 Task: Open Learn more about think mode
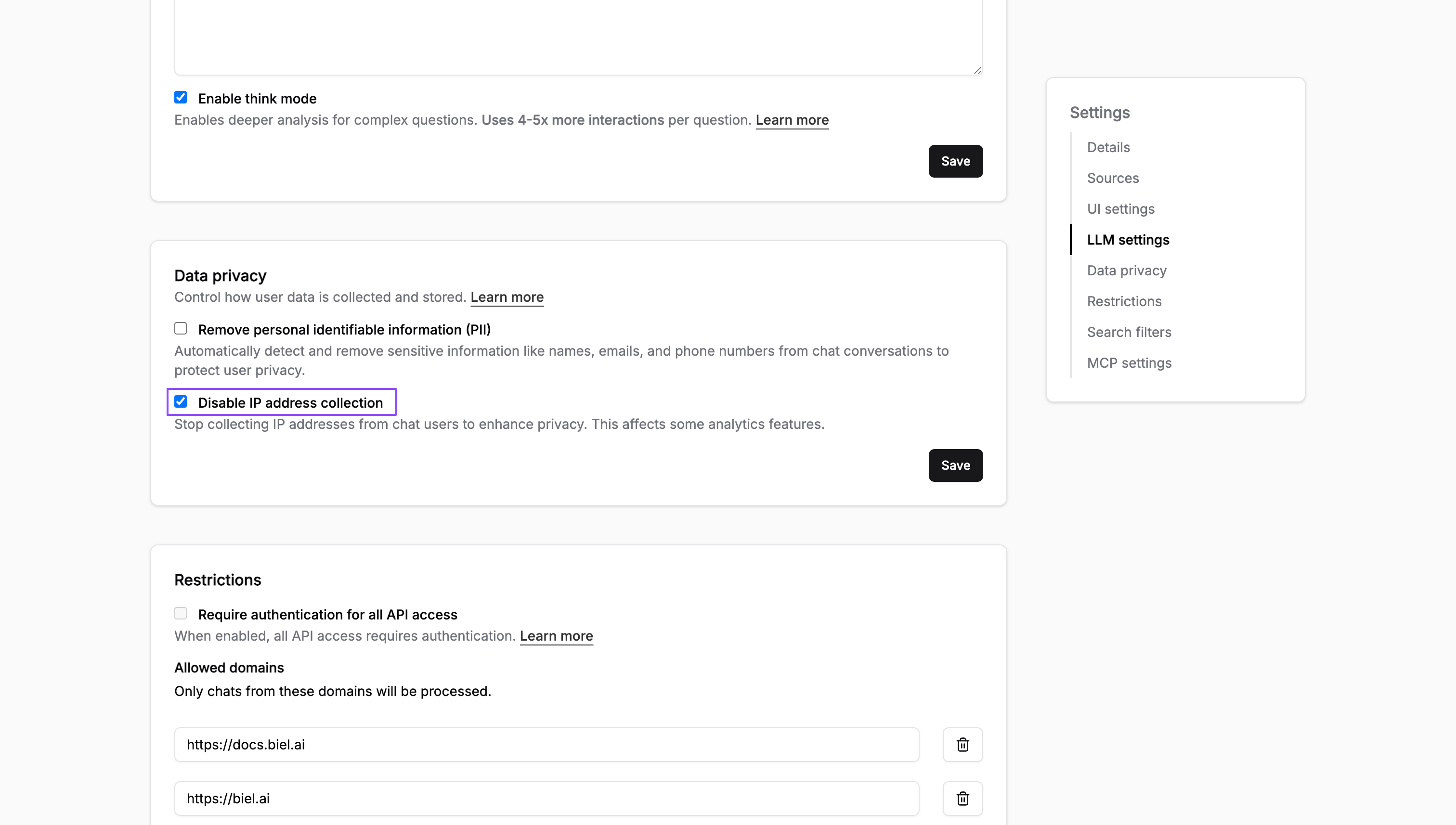click(x=792, y=119)
